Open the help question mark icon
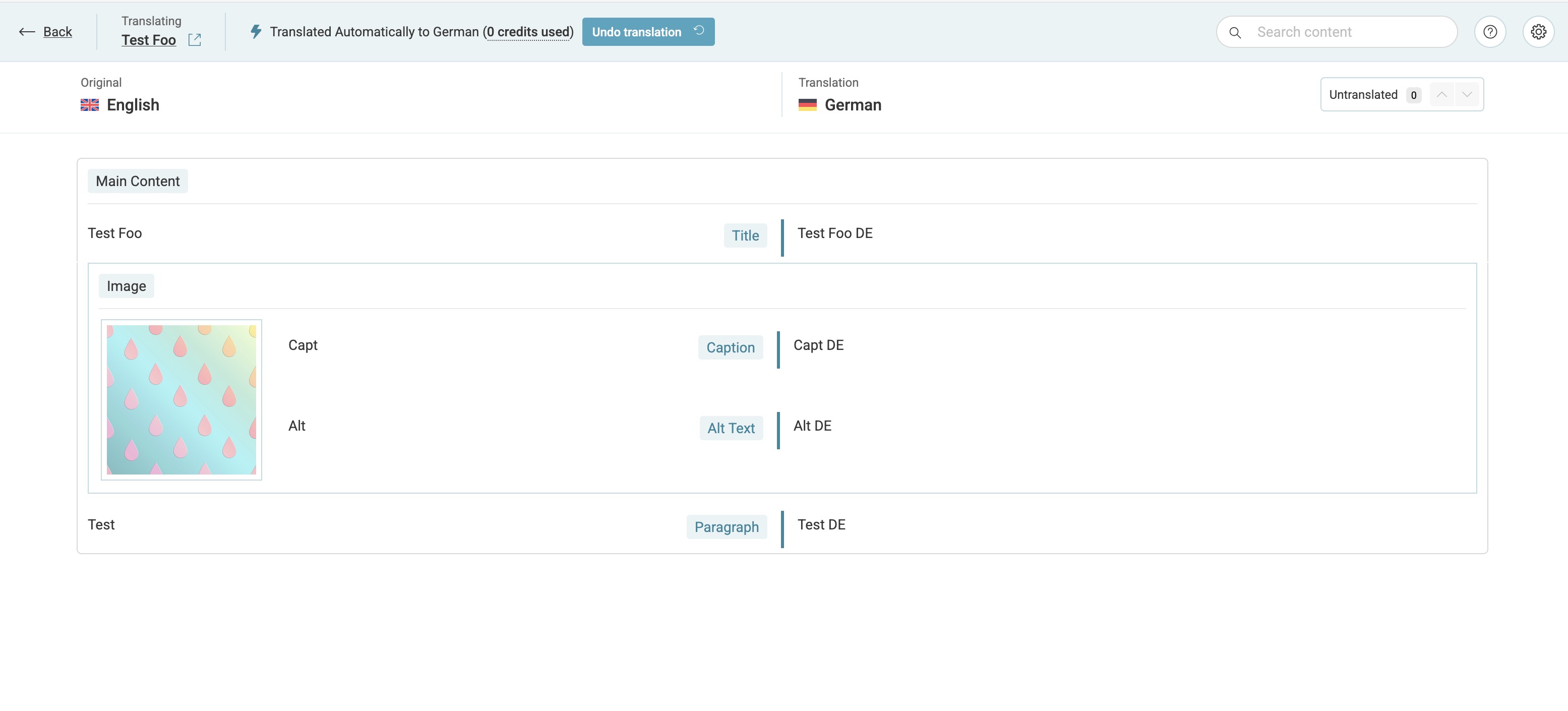Image resolution: width=1568 pixels, height=711 pixels. click(1490, 32)
